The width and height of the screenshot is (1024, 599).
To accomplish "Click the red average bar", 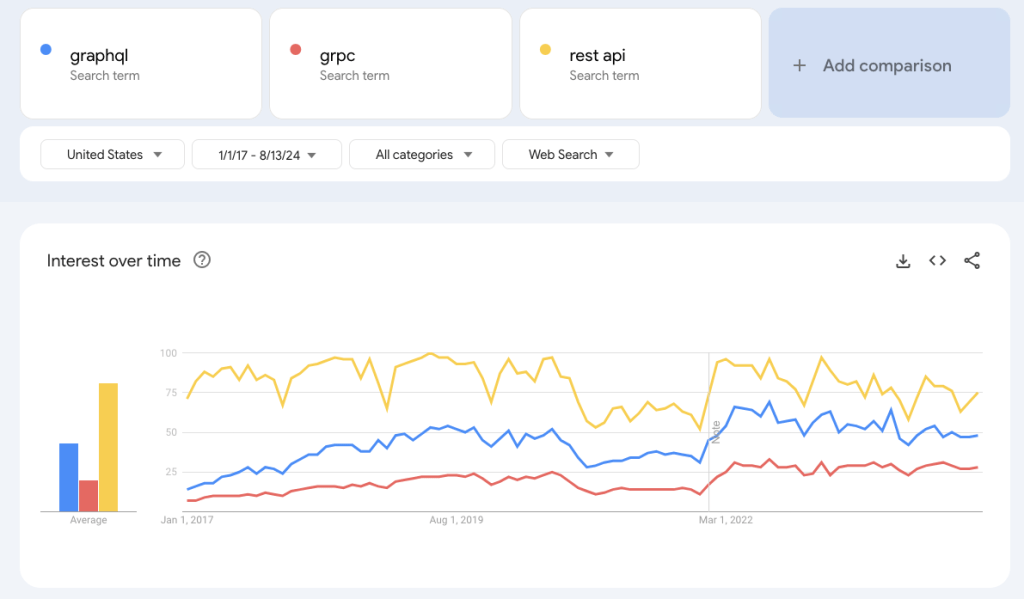I will pyautogui.click(x=88, y=495).
